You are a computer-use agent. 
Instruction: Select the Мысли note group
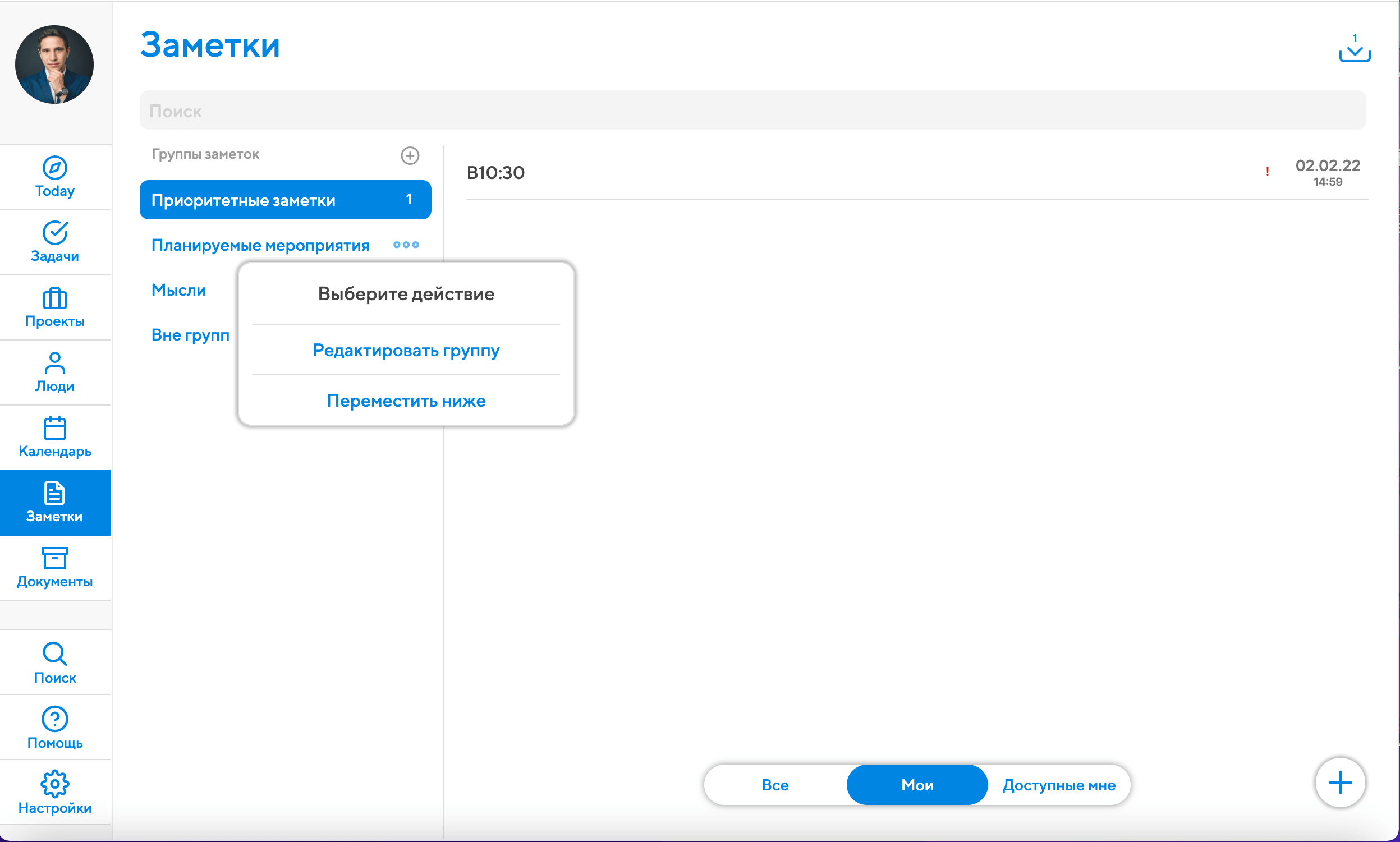[x=178, y=290]
